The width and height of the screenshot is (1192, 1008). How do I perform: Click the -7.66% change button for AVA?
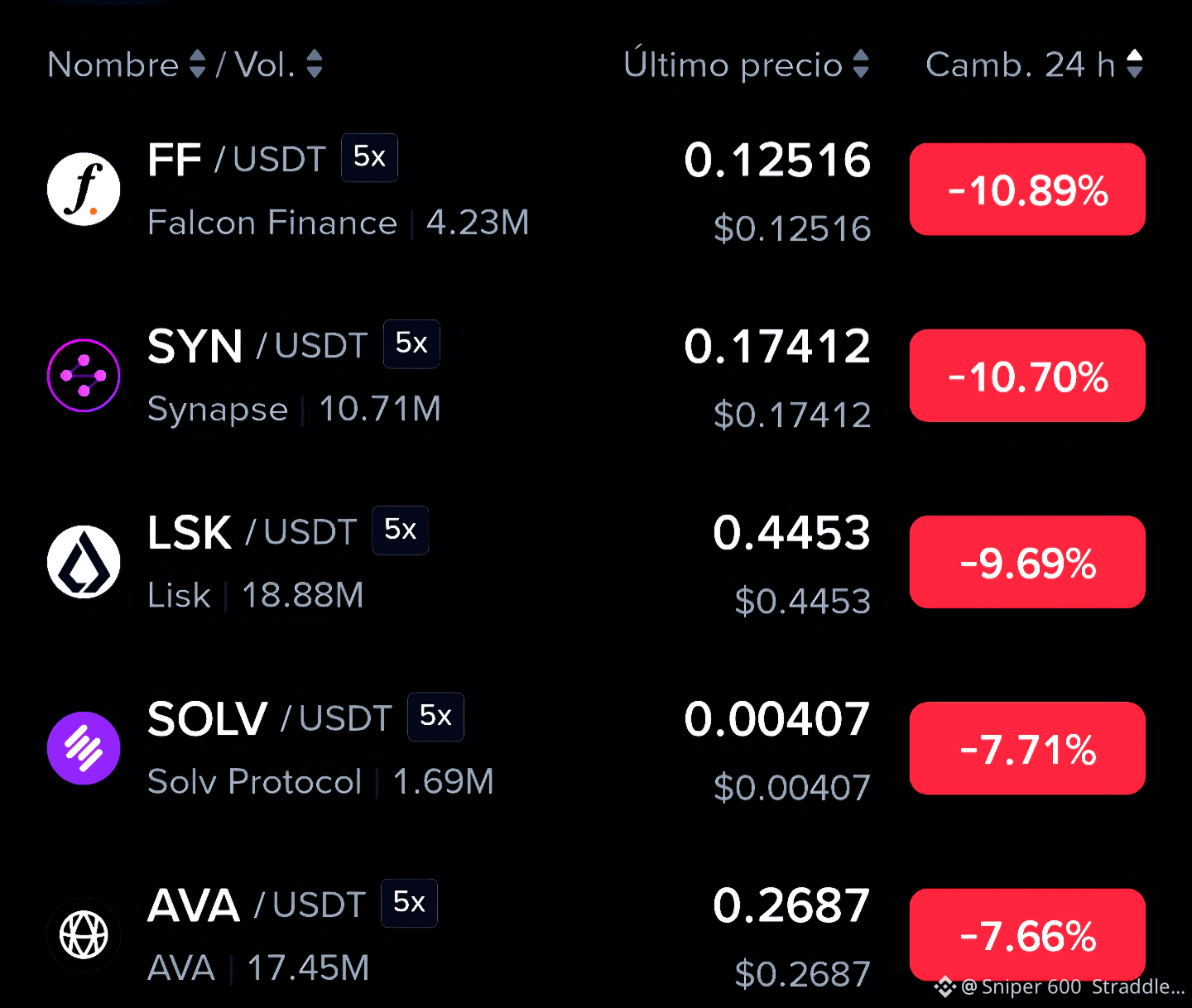[x=1027, y=934]
